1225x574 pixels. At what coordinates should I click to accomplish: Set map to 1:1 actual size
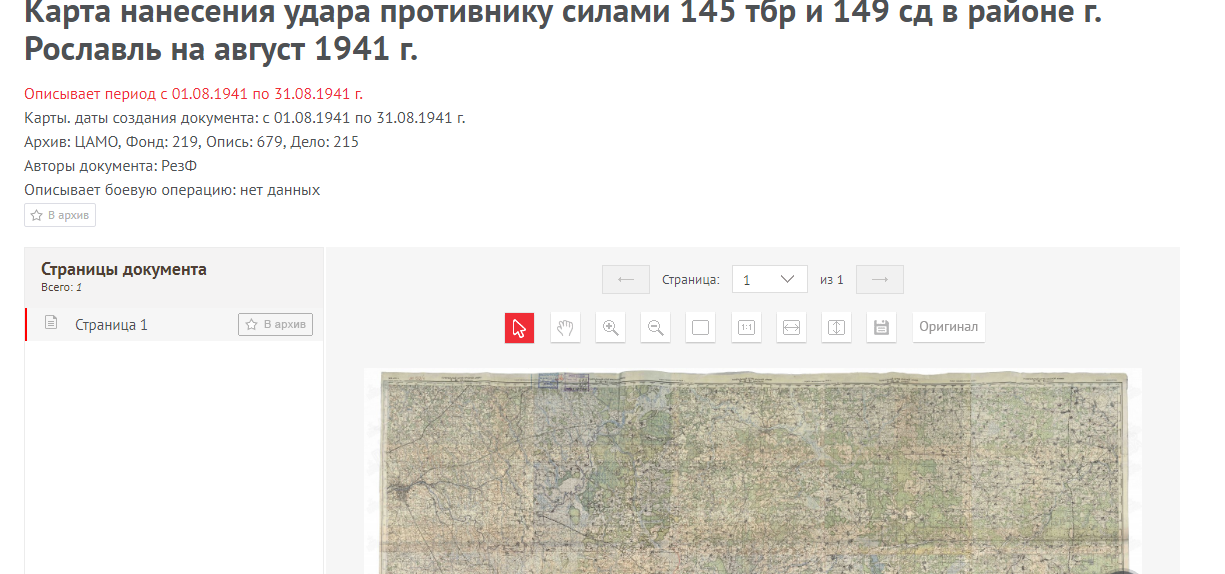click(746, 328)
